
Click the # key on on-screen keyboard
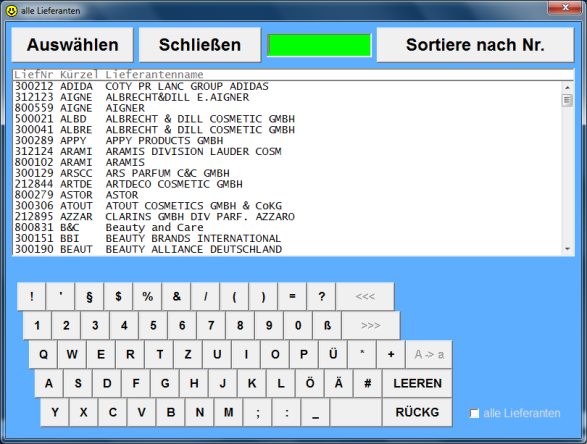(368, 383)
